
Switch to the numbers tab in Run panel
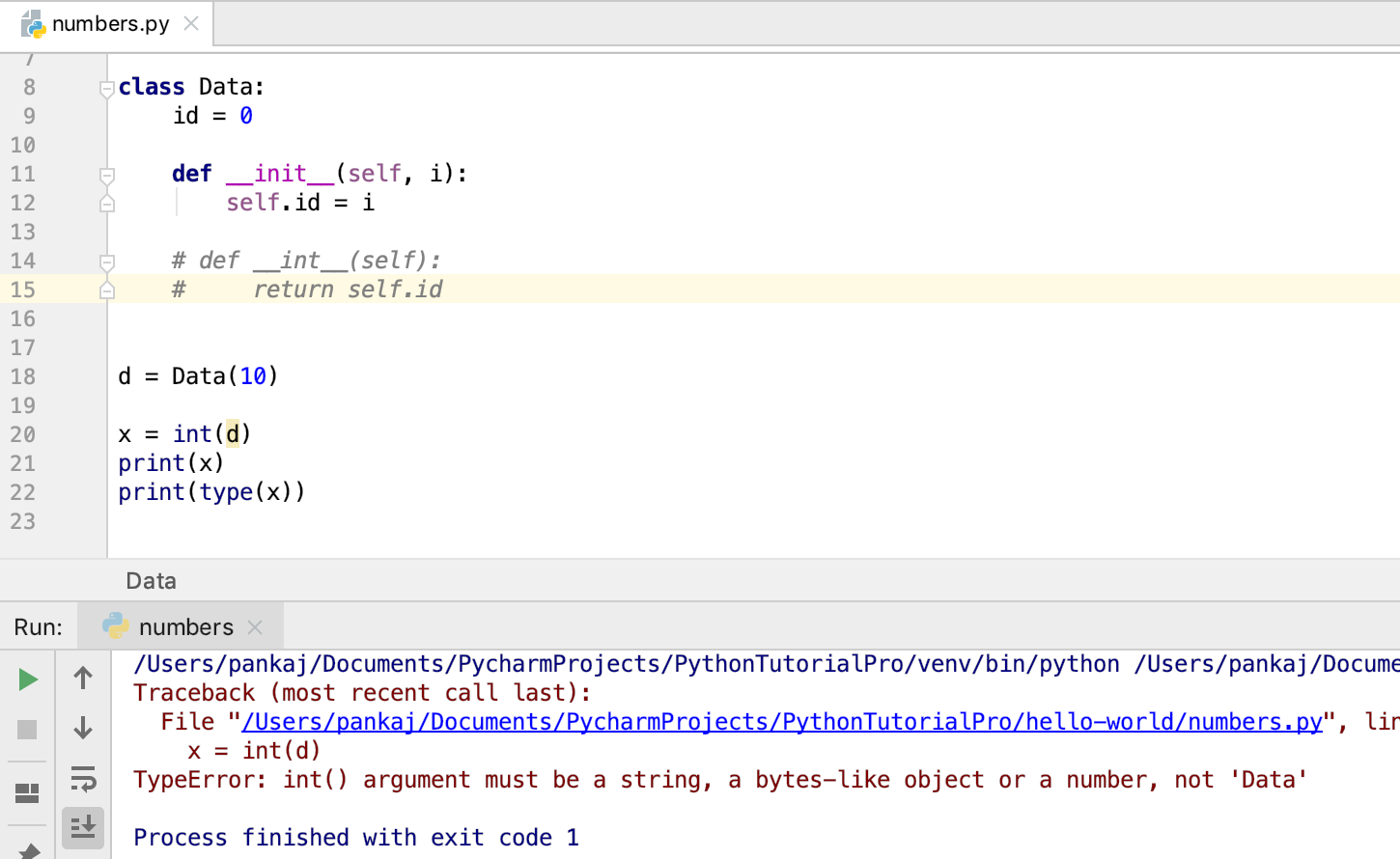click(185, 627)
